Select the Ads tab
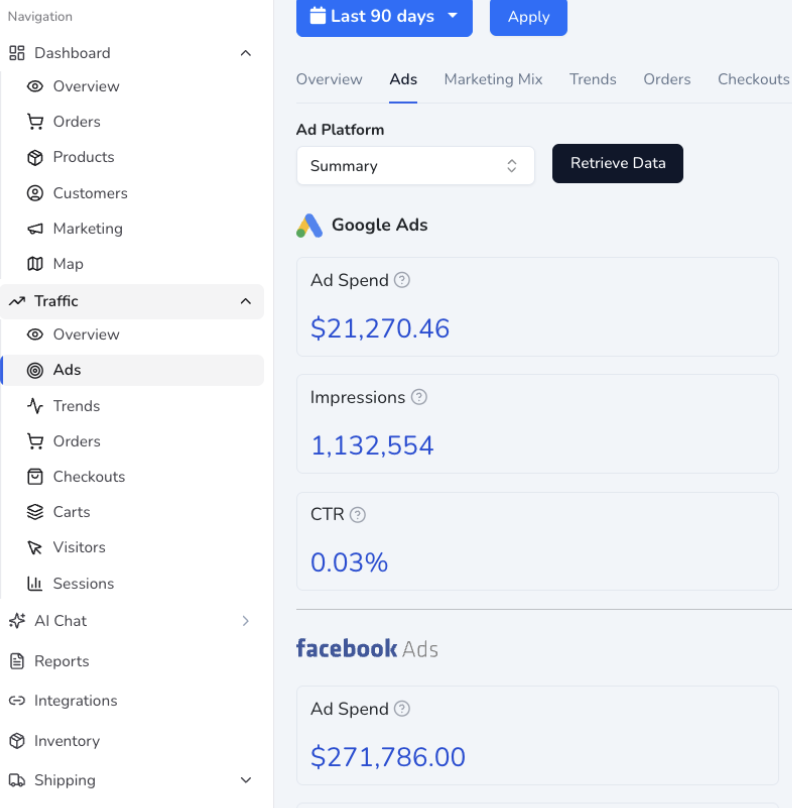This screenshot has width=792, height=808. 403,79
